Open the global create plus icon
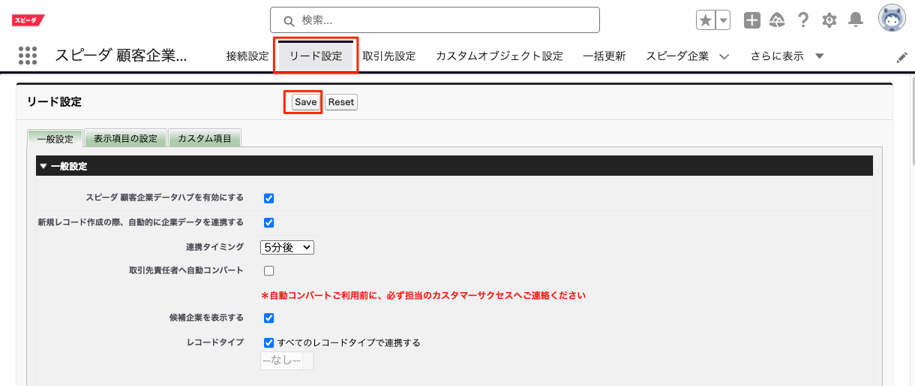Screen dimensions: 915x386 [752, 20]
